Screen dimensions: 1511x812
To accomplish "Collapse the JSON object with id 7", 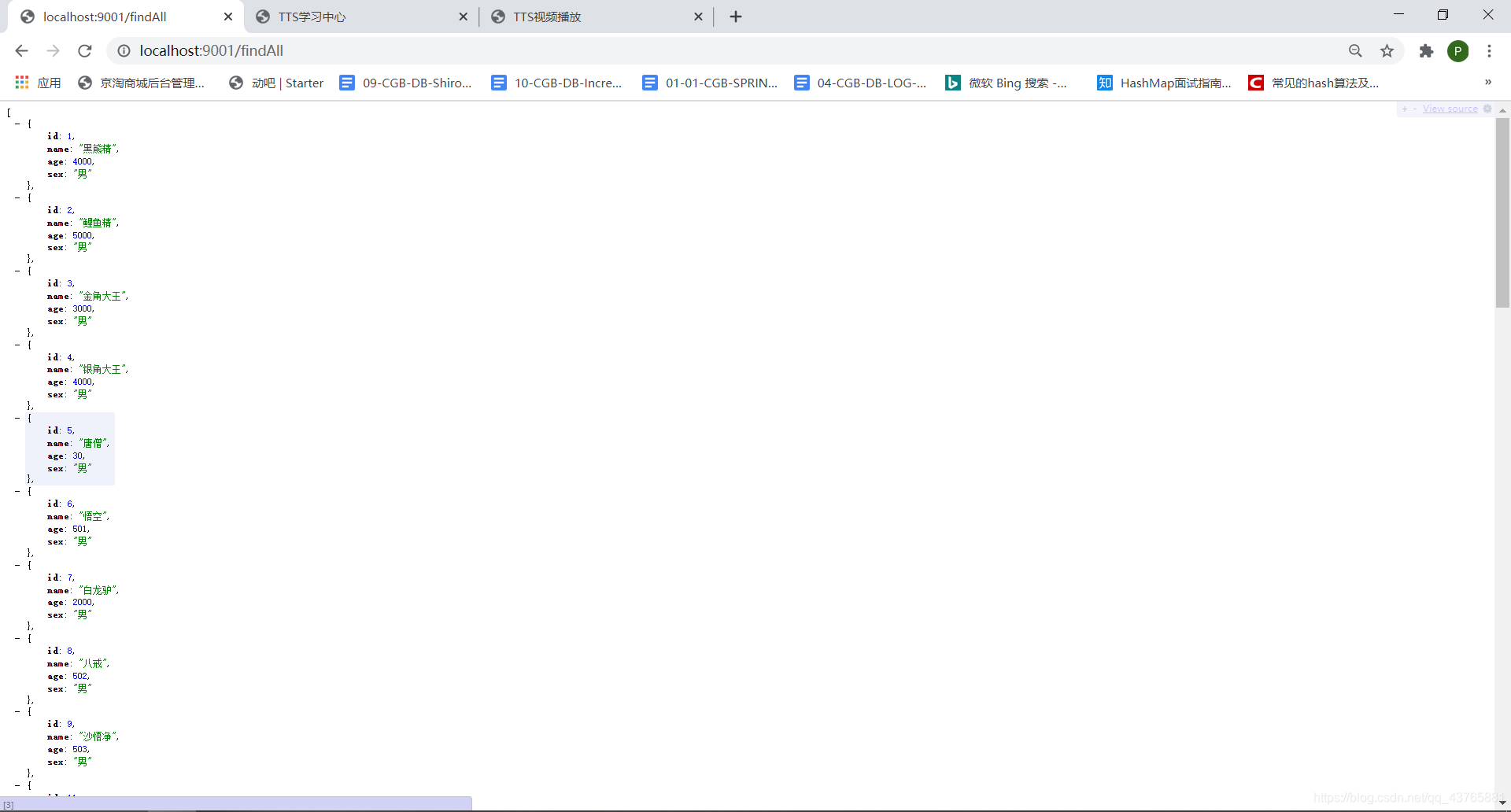I will 17,565.
